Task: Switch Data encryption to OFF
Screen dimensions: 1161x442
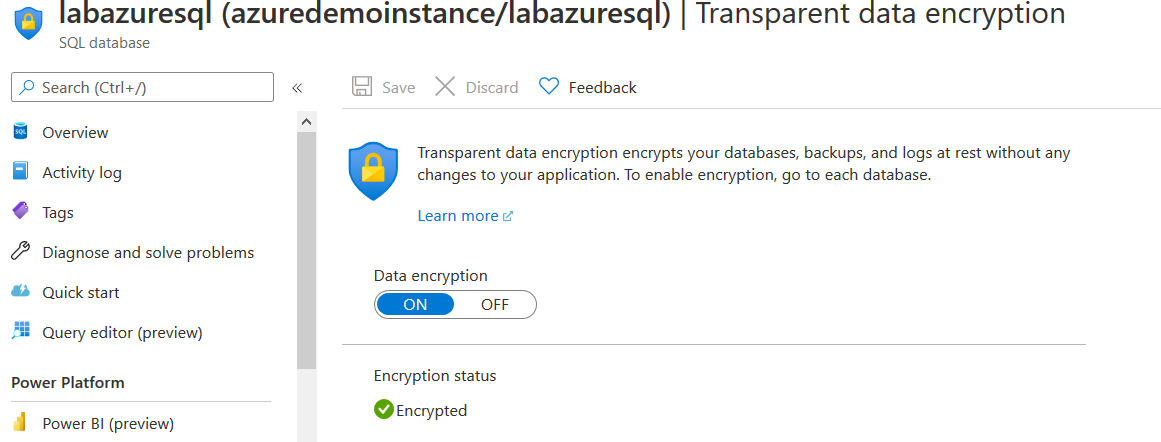Action: [x=495, y=305]
